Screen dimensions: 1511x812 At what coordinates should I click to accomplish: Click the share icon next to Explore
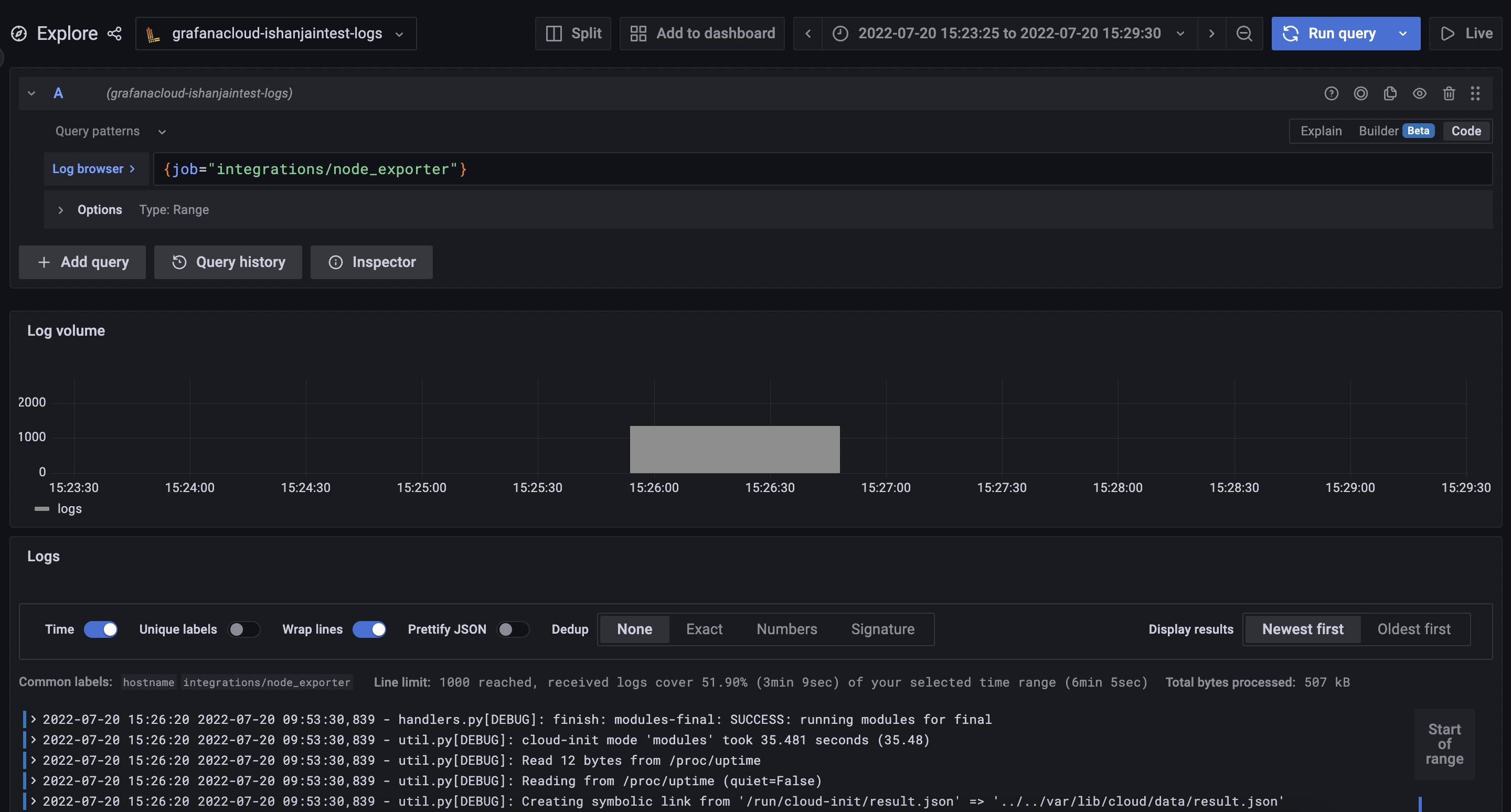point(114,34)
